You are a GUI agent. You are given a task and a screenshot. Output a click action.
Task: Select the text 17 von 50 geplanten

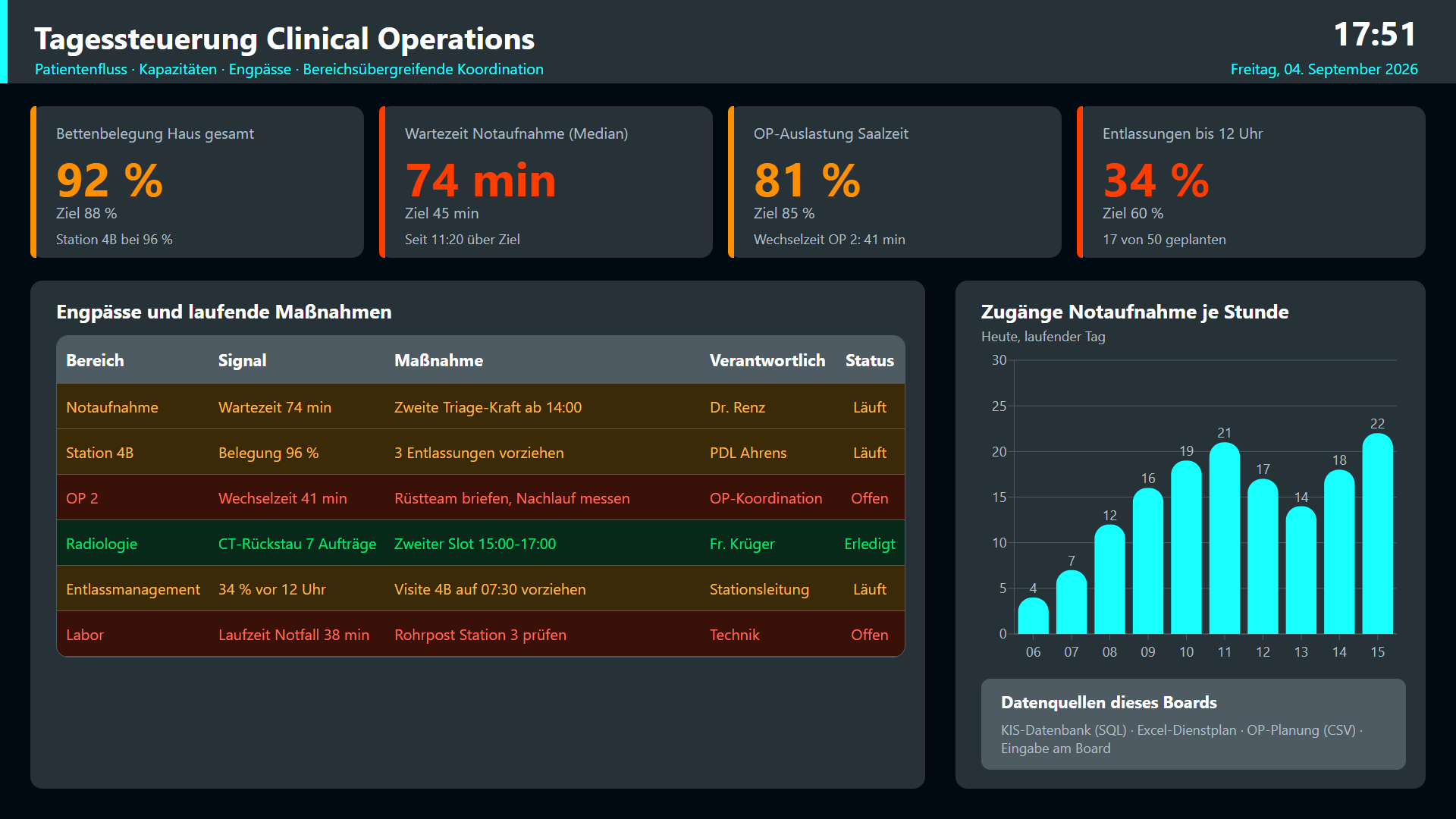coord(1164,240)
